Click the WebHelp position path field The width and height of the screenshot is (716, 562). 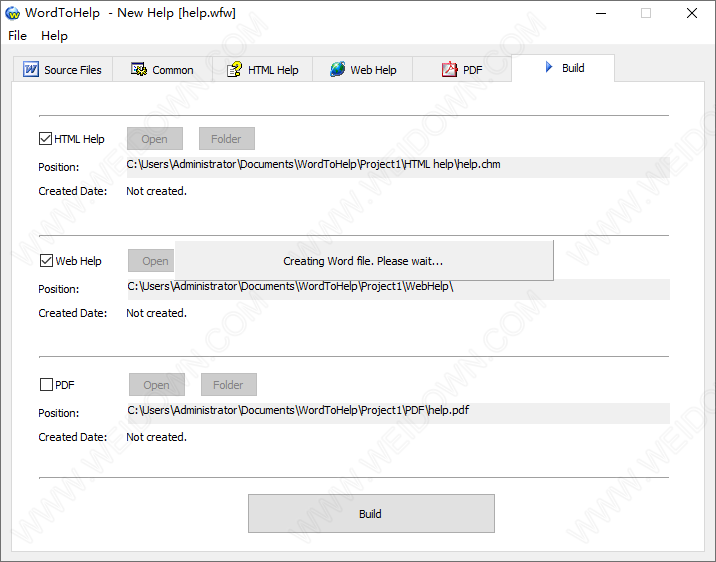[398, 289]
